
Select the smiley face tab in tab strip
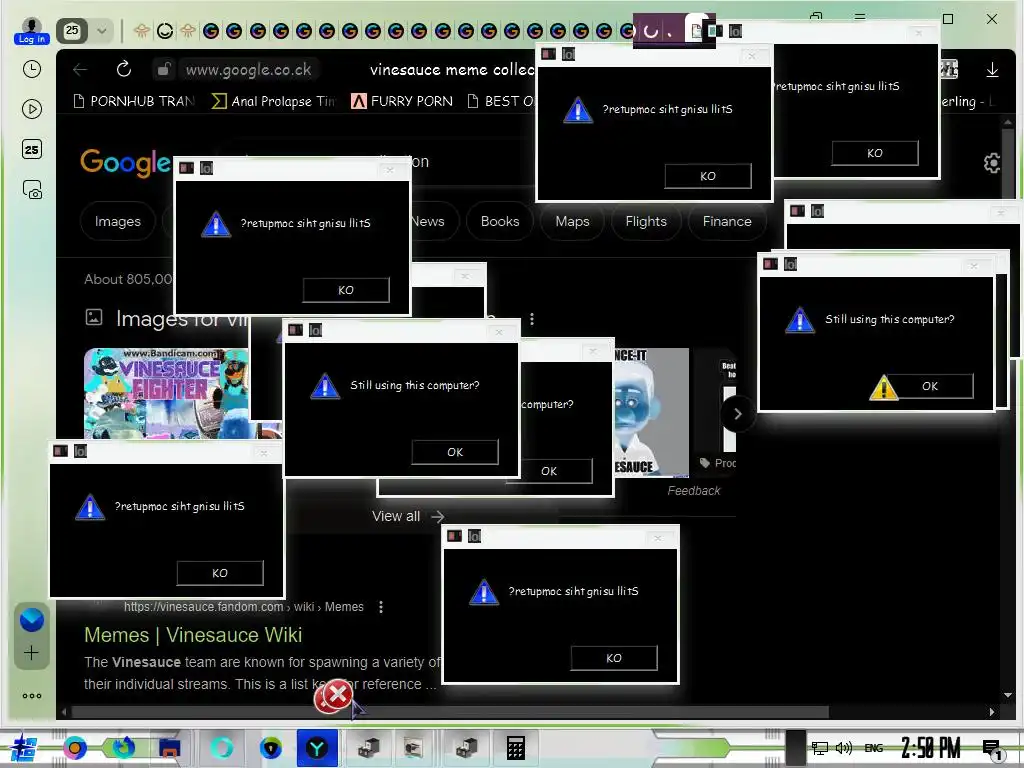(x=165, y=31)
